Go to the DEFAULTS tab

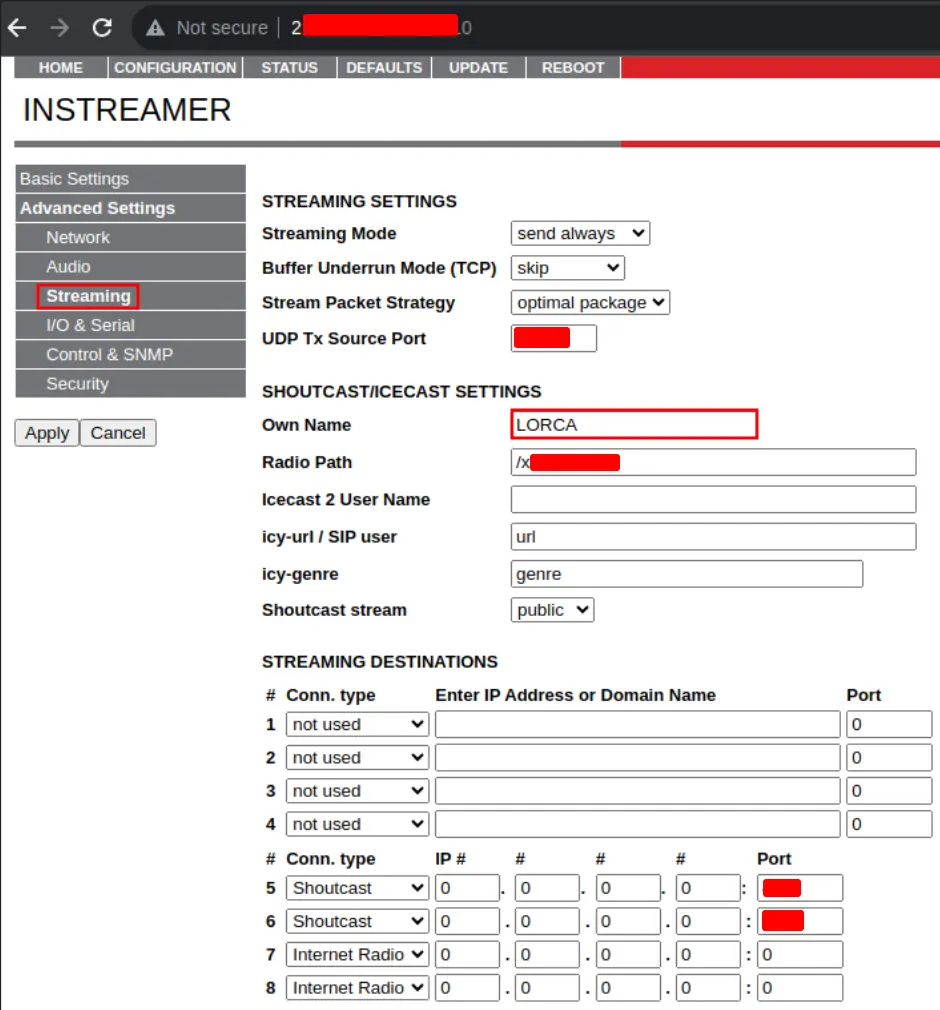tap(384, 68)
